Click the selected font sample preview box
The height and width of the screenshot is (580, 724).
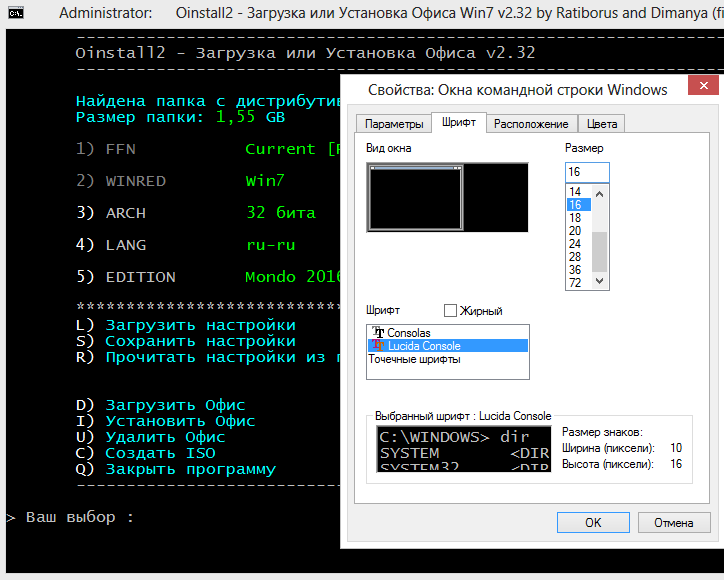click(464, 448)
